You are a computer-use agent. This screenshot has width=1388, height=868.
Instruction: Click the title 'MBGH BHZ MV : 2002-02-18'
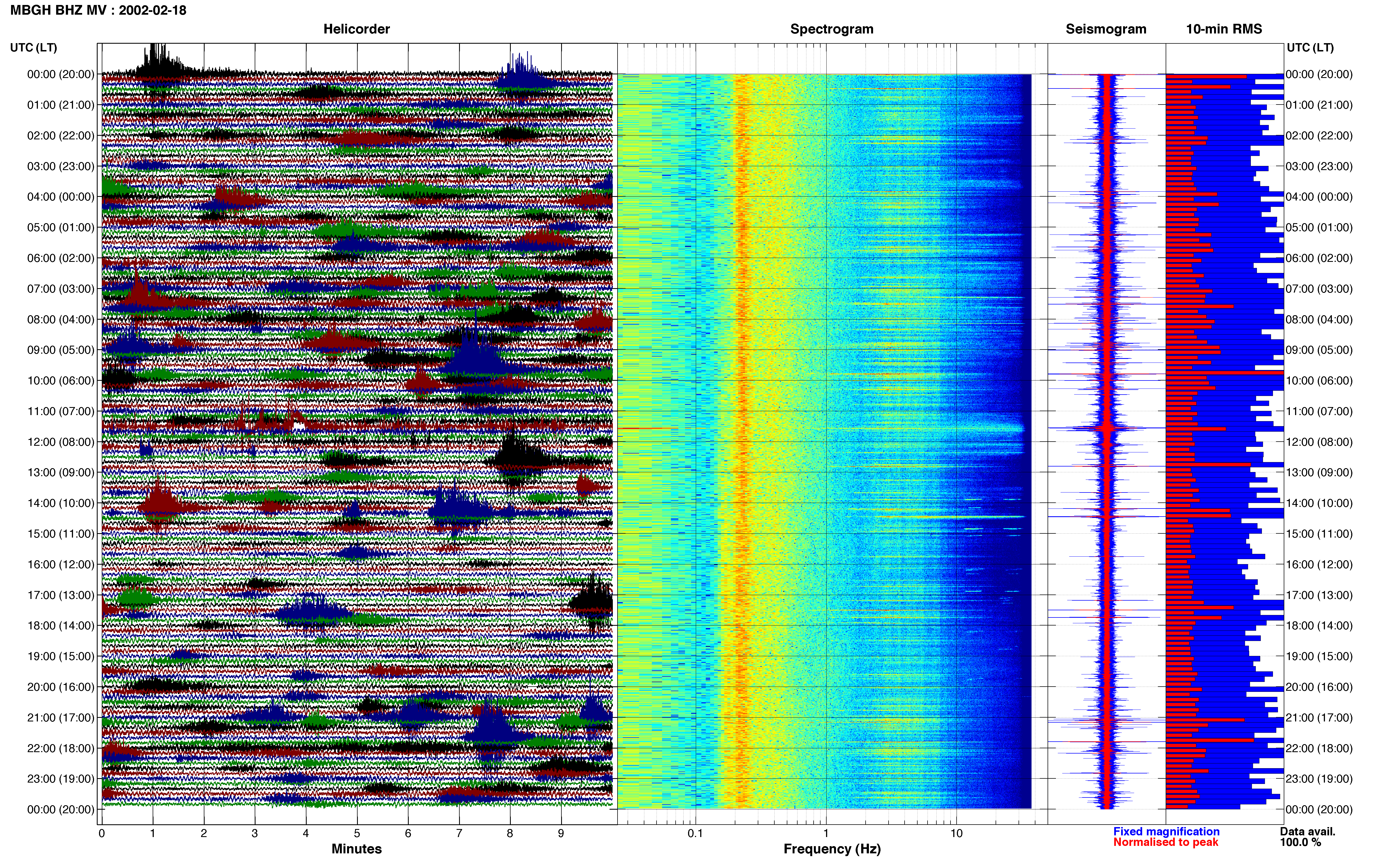pyautogui.click(x=98, y=10)
